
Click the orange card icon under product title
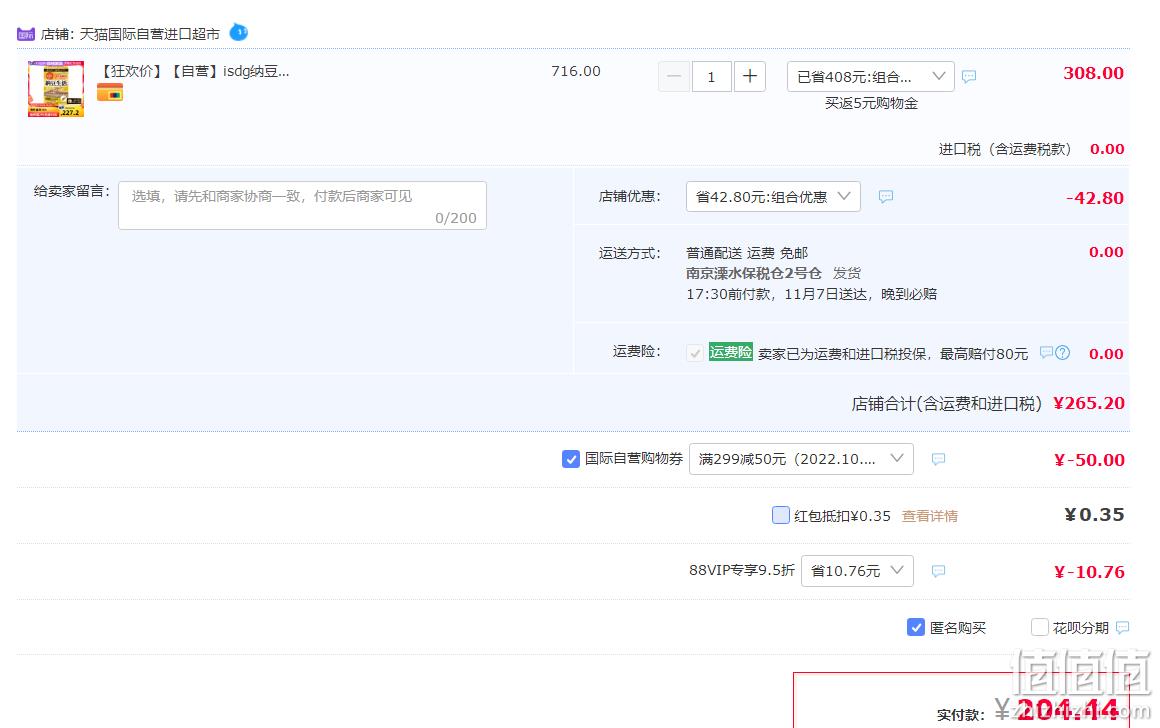tap(109, 93)
